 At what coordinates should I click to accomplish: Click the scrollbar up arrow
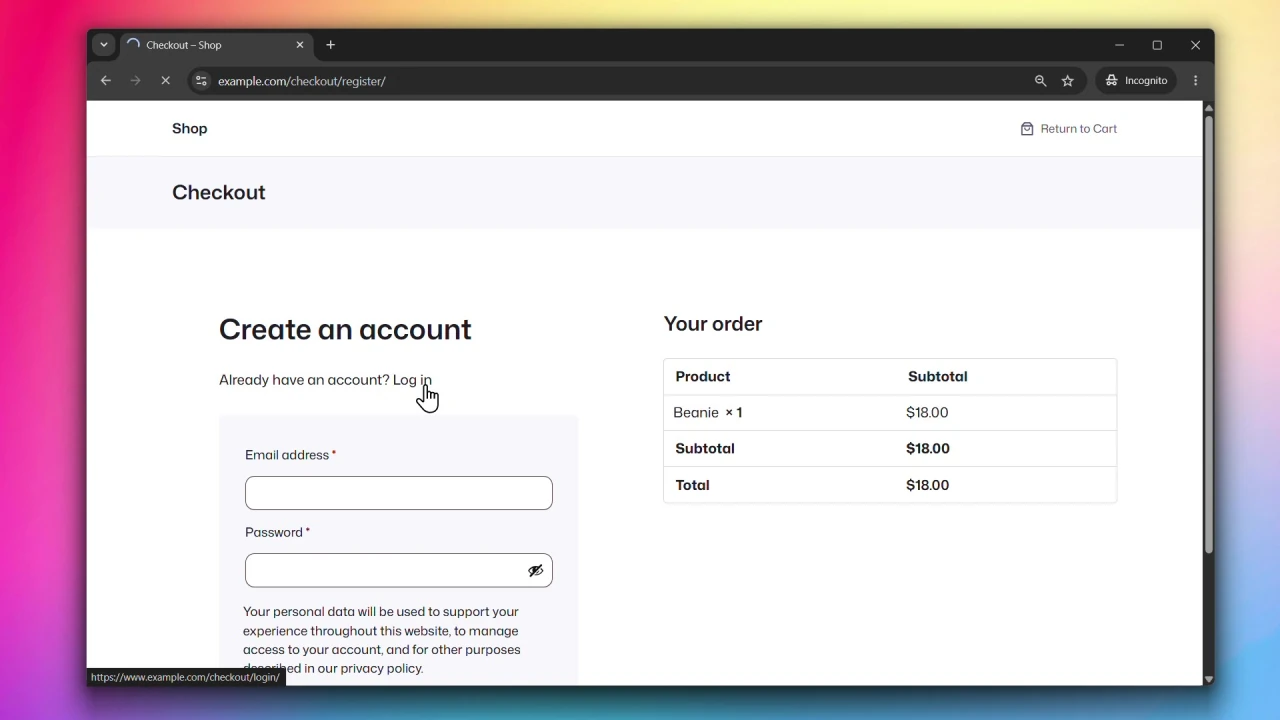click(x=1208, y=107)
